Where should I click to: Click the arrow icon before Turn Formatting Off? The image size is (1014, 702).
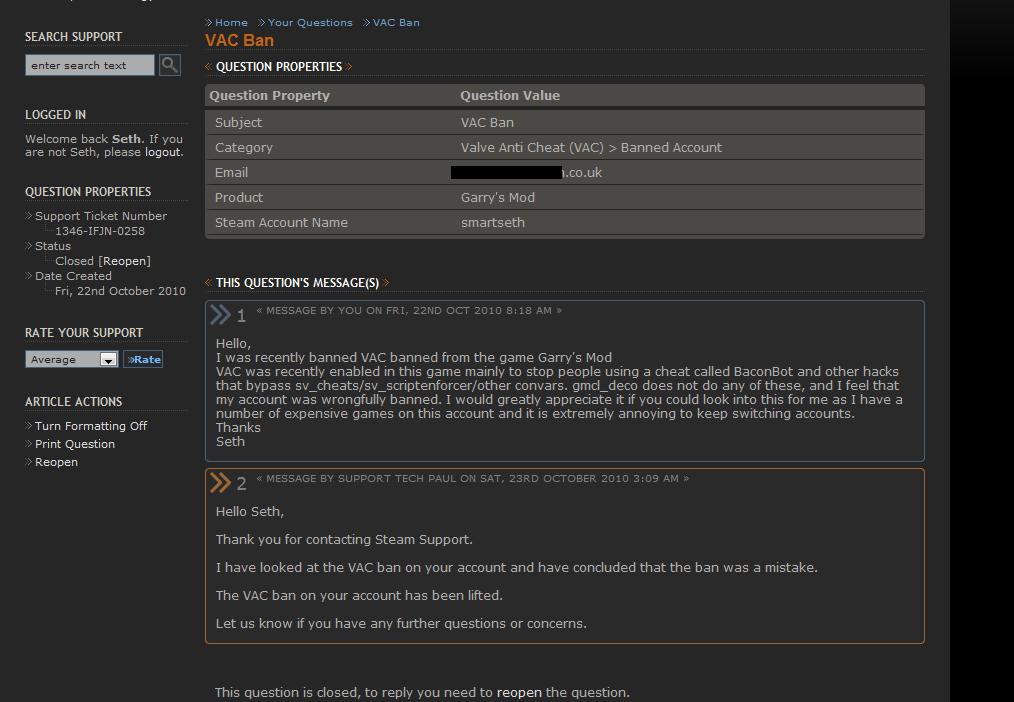(x=27, y=425)
